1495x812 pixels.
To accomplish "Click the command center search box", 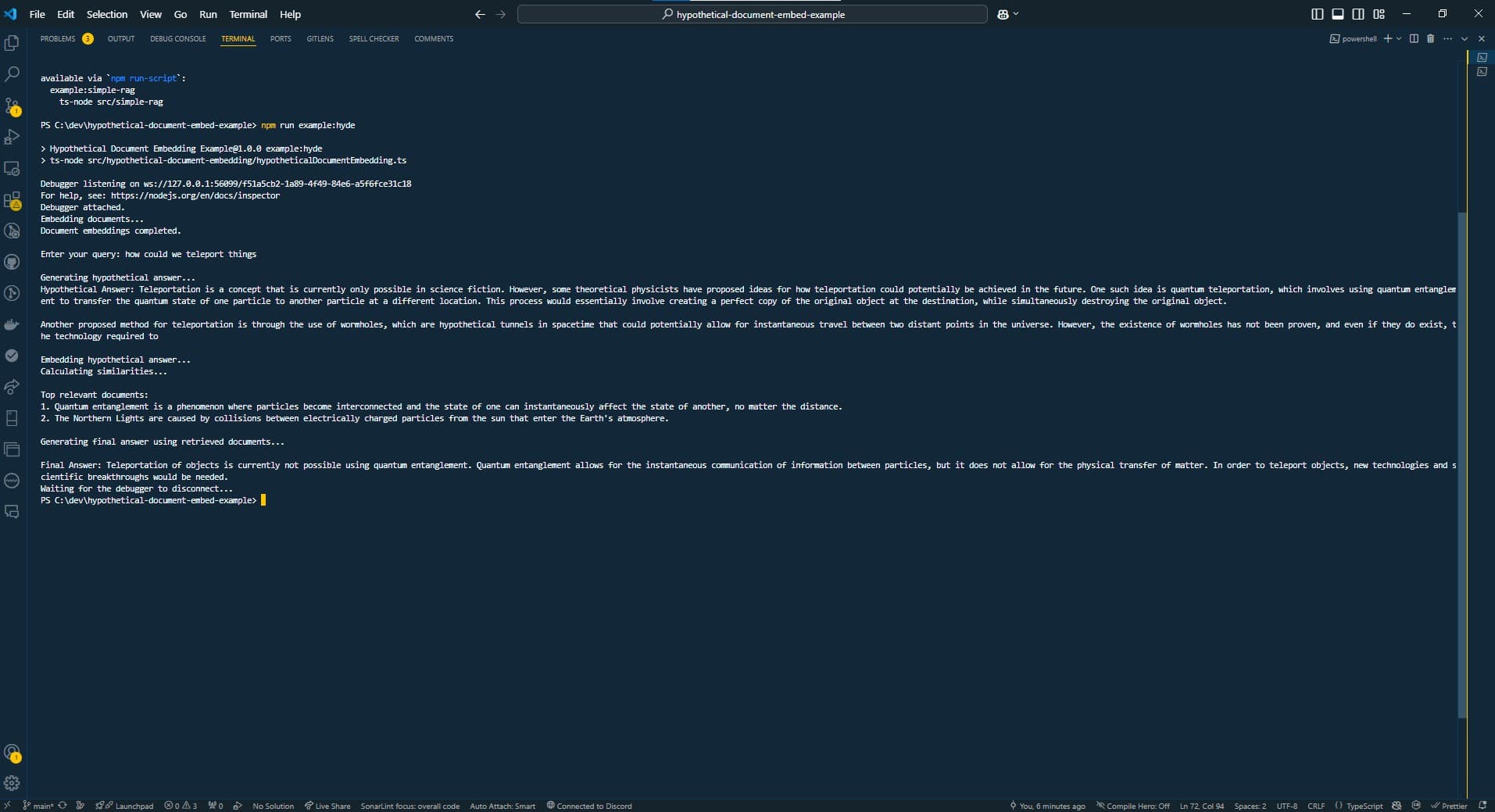I will point(752,14).
